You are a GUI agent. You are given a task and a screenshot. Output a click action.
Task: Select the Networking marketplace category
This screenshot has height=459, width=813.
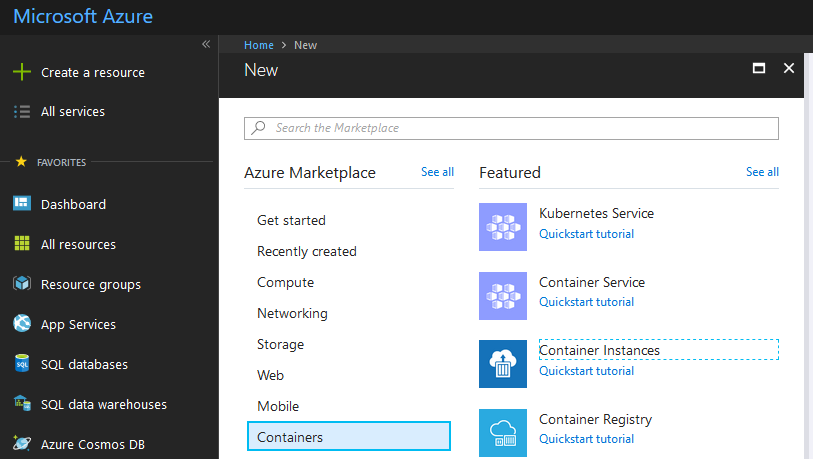(292, 313)
